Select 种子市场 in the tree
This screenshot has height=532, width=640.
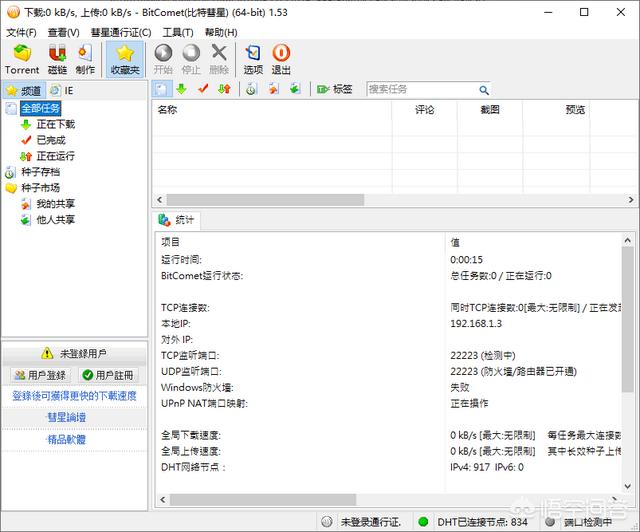tap(40, 188)
